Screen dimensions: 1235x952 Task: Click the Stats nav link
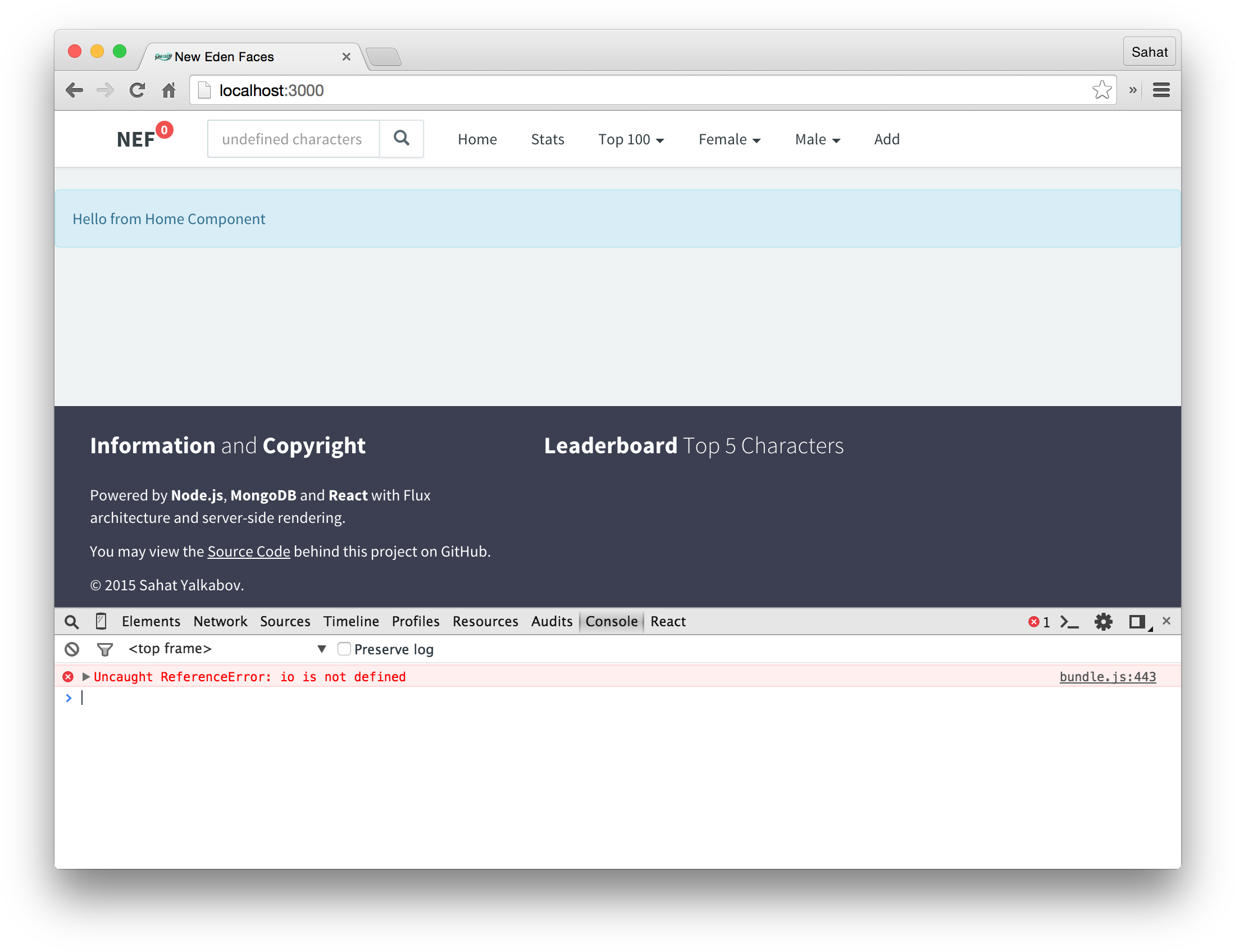pyautogui.click(x=548, y=139)
